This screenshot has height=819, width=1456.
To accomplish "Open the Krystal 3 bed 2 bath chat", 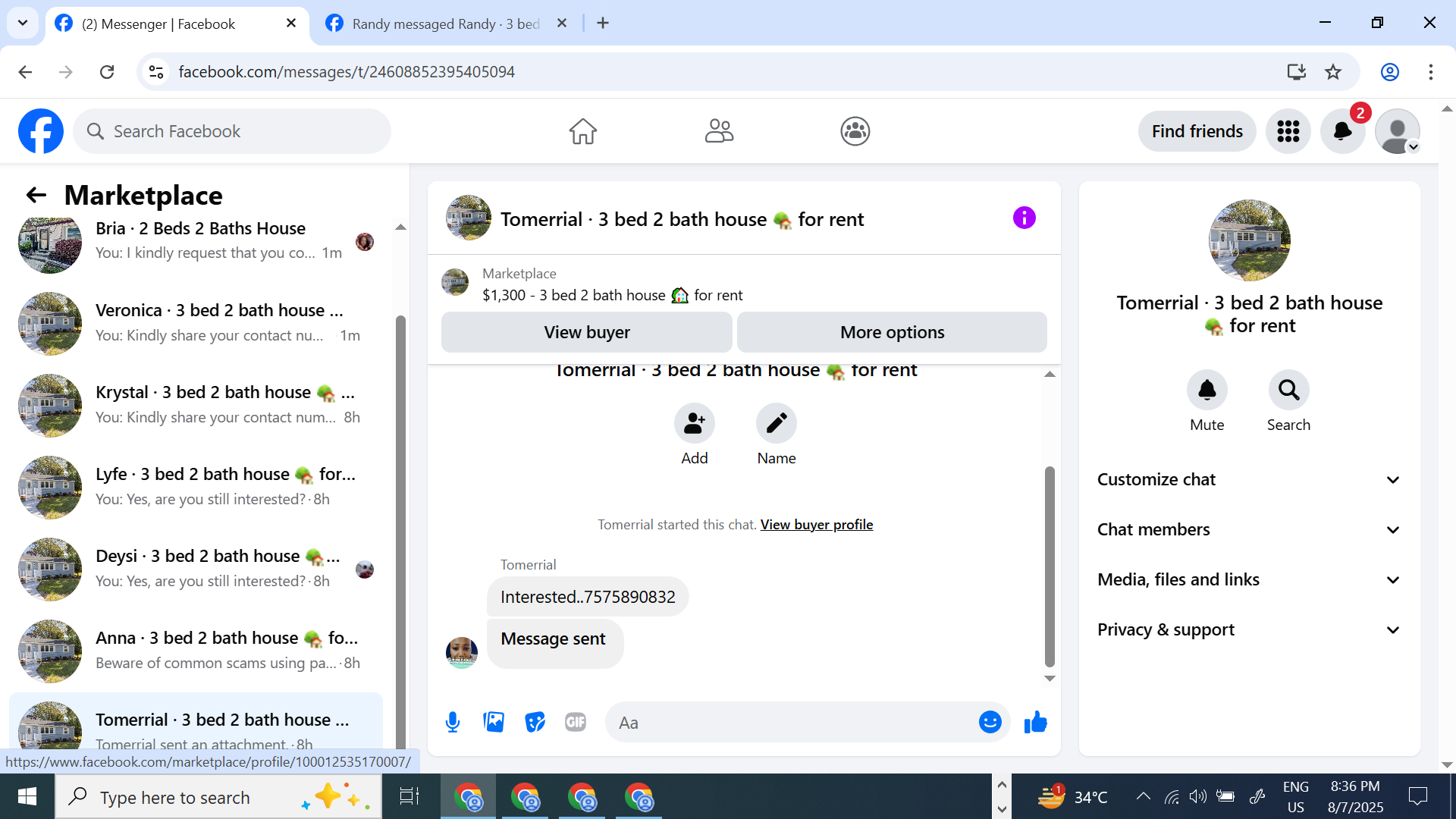I will (x=196, y=405).
